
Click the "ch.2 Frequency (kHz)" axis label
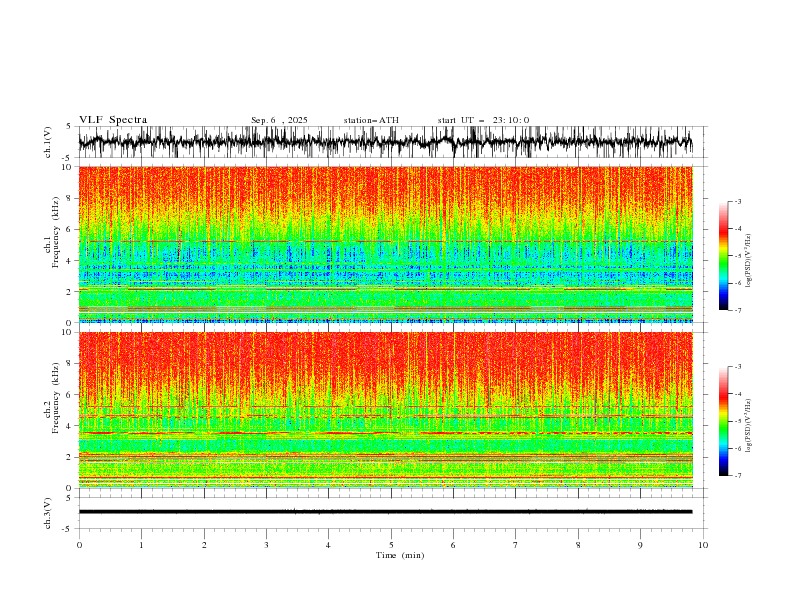(x=52, y=398)
